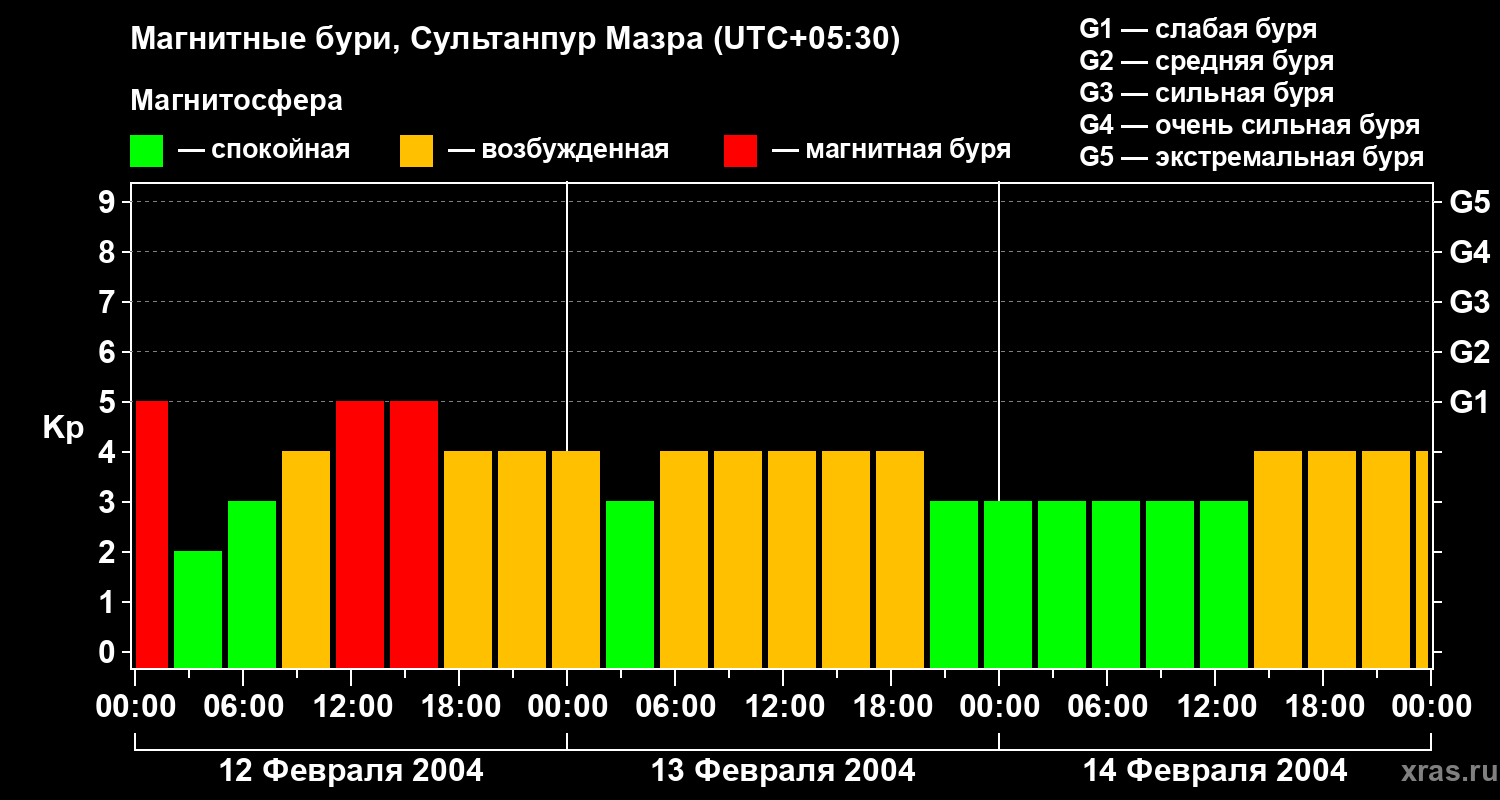Select the line "G4 — очень сильная буря"
The height and width of the screenshot is (800, 1500).
tap(1250, 125)
